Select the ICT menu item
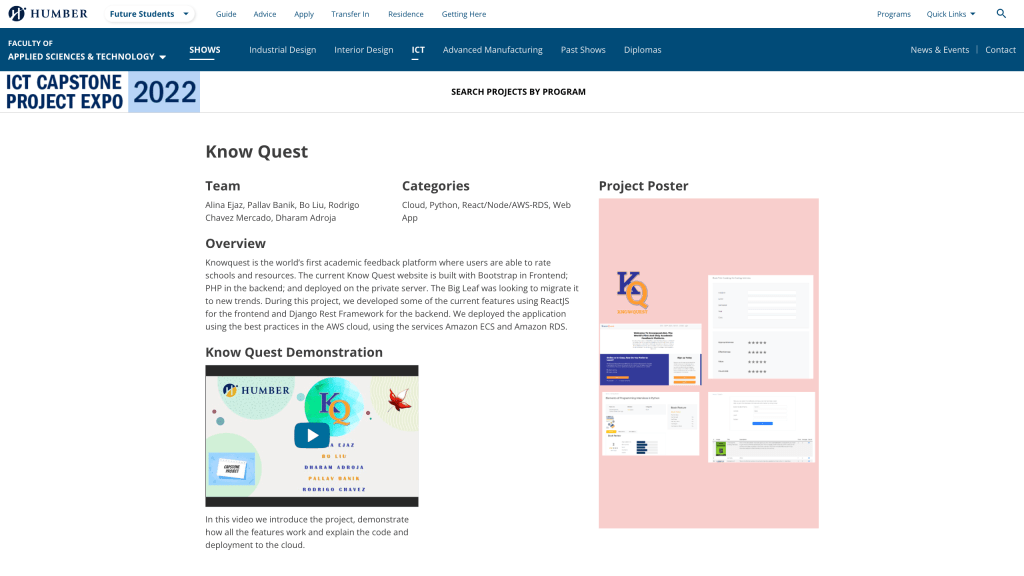Screen dimensions: 1024x576 pyautogui.click(x=418, y=50)
